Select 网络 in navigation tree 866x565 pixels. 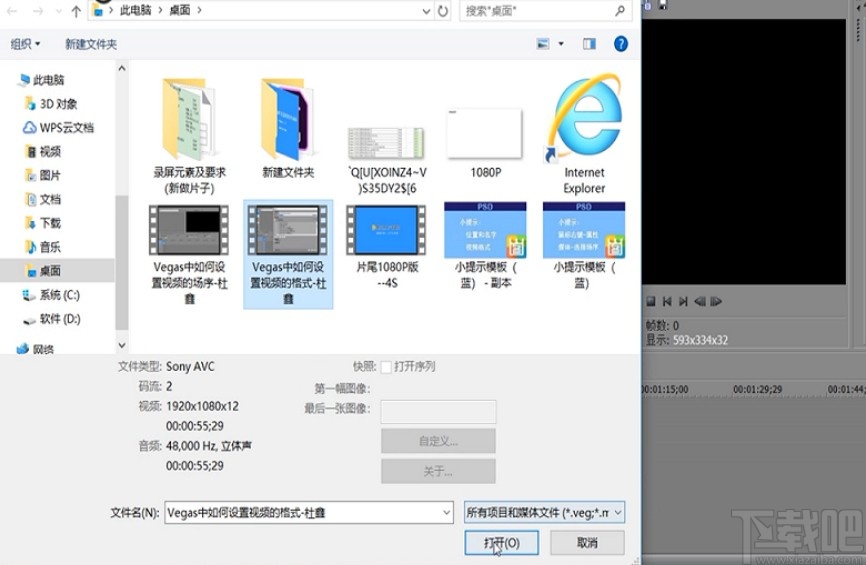35,349
